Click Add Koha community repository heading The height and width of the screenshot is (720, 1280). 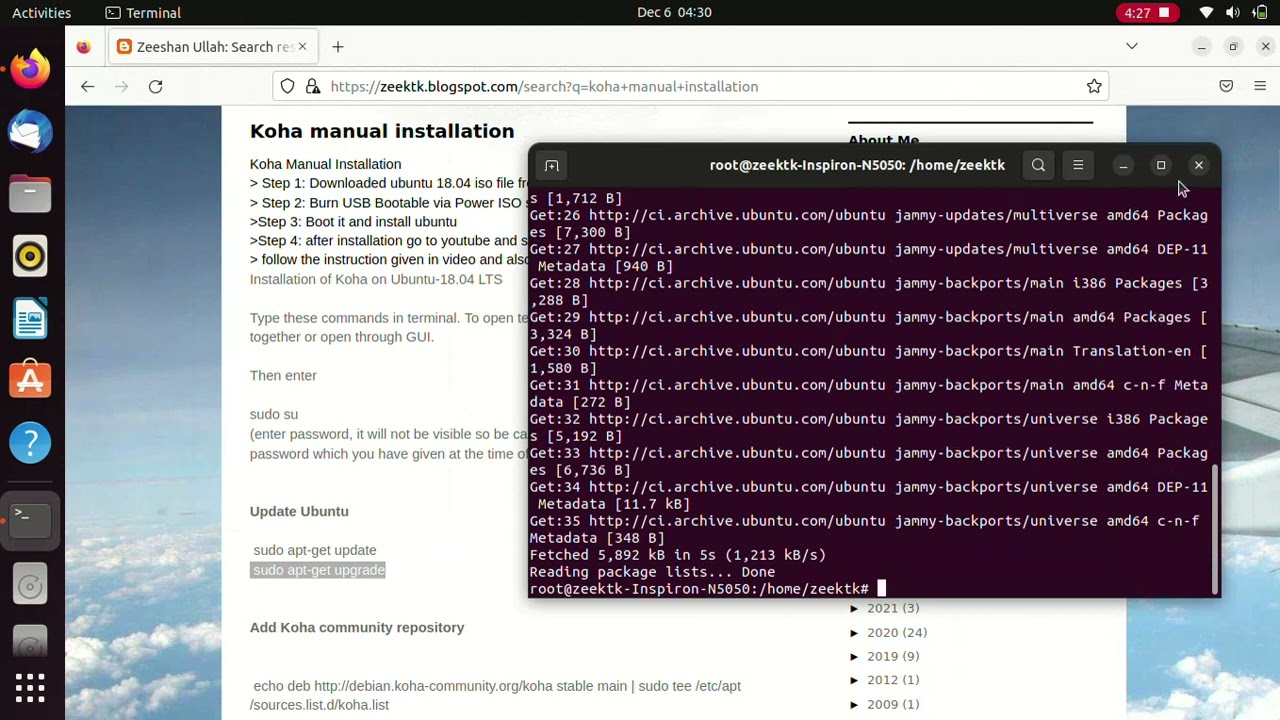click(x=357, y=627)
